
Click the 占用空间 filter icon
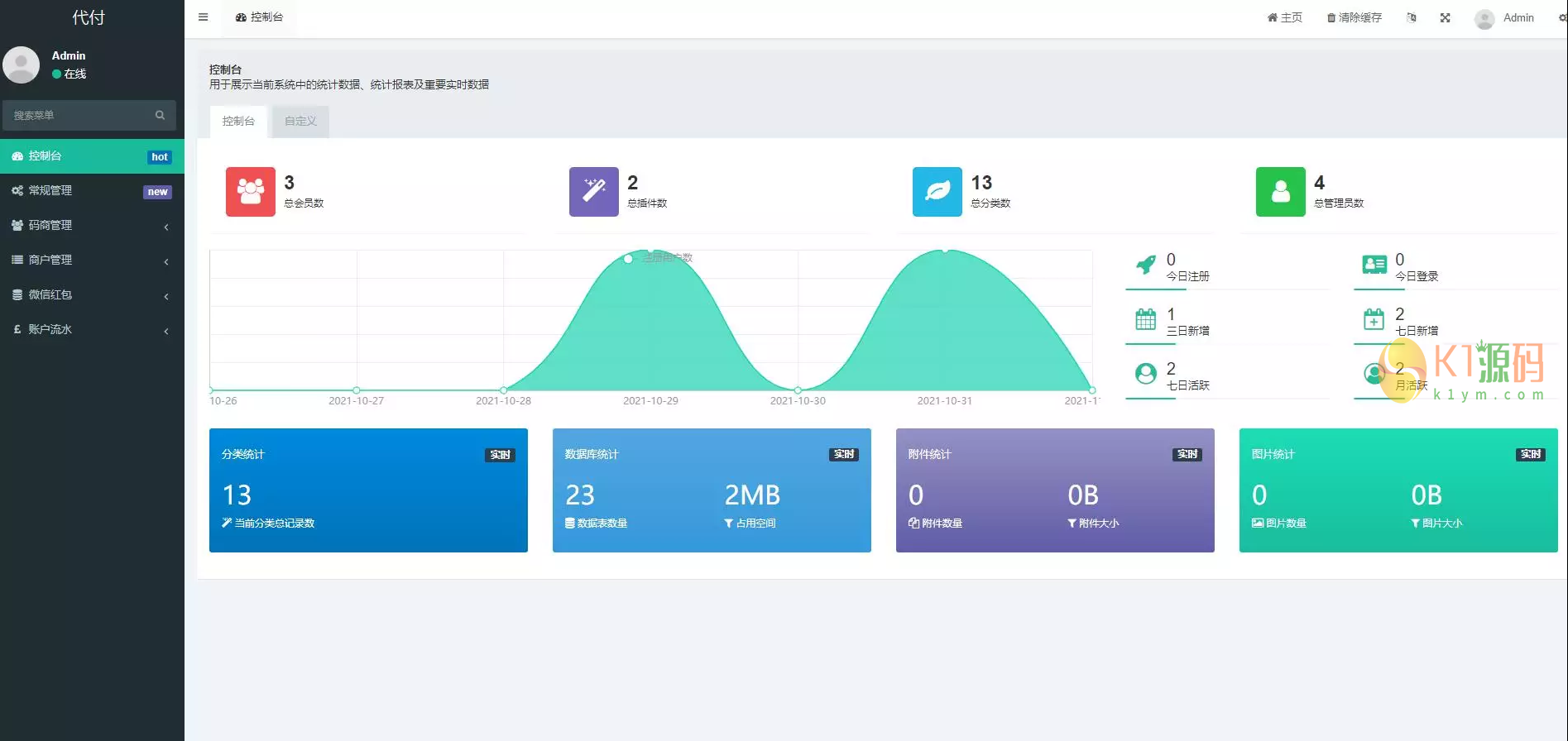point(729,523)
